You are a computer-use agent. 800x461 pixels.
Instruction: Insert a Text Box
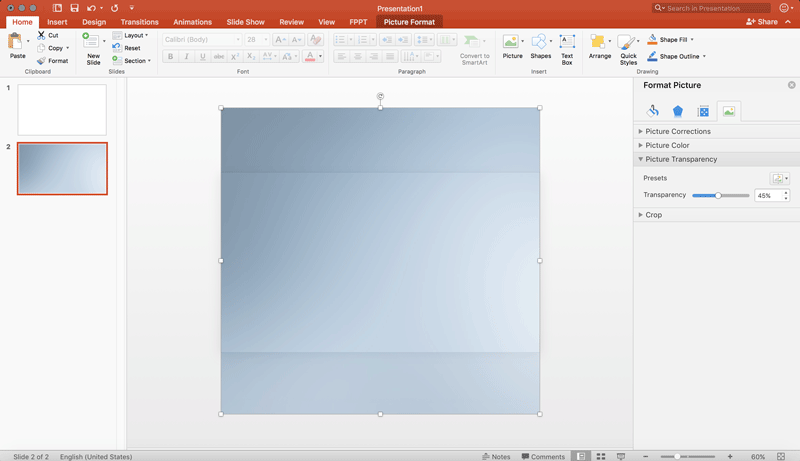click(x=567, y=43)
